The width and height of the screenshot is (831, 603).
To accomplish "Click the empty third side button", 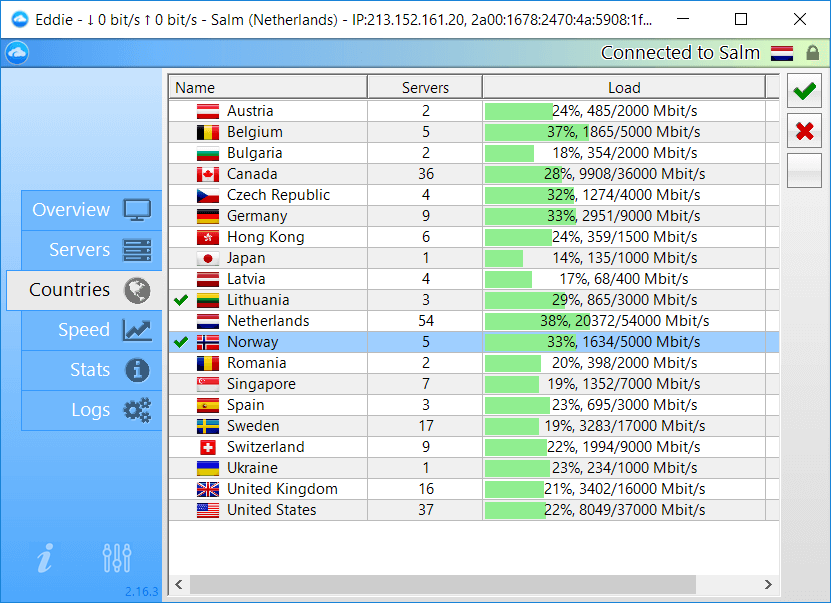I will [x=804, y=171].
